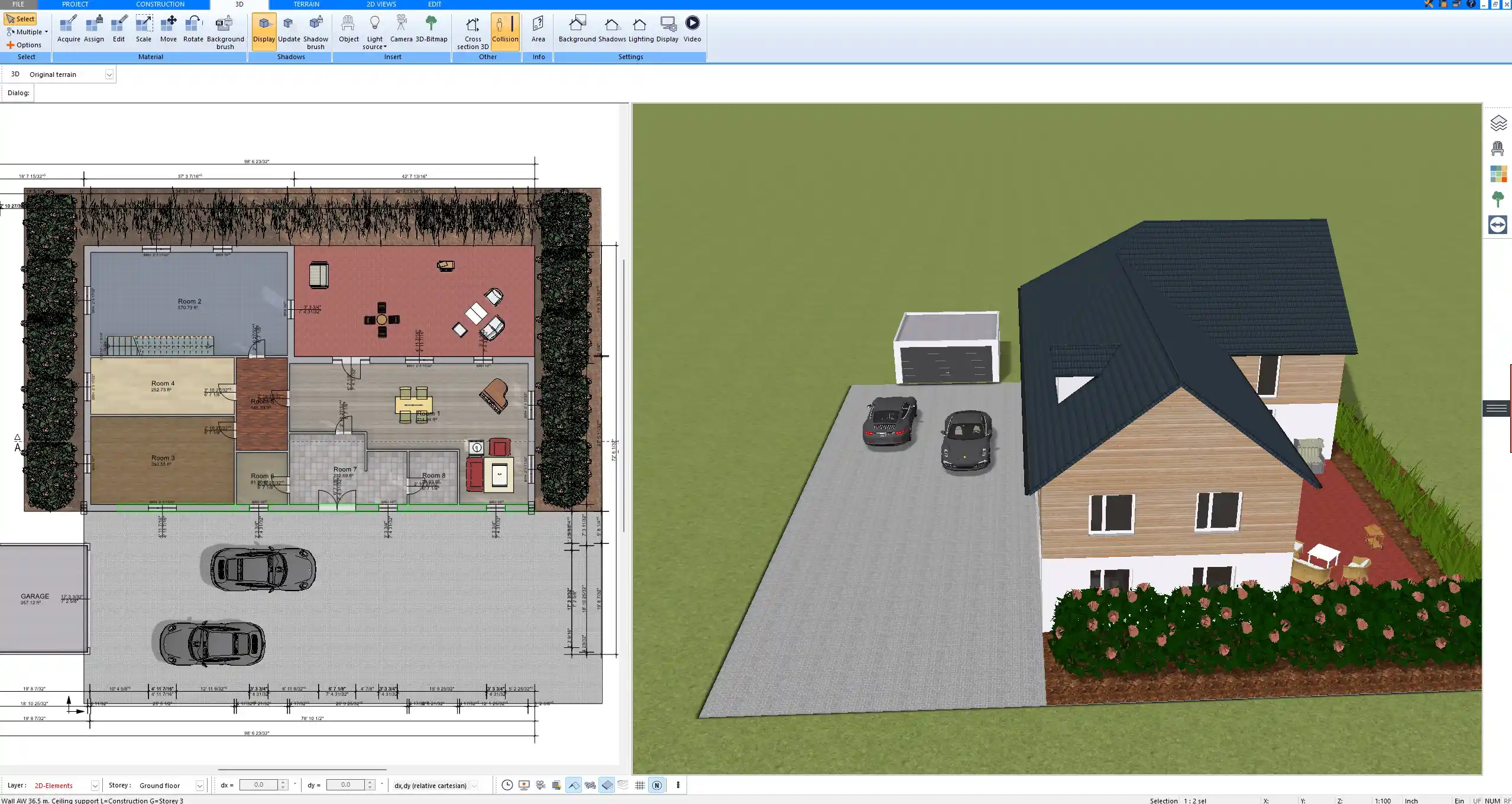Screen dimensions: 1512x804
Task: Open the Original terrain dropdown
Action: pyautogui.click(x=110, y=74)
